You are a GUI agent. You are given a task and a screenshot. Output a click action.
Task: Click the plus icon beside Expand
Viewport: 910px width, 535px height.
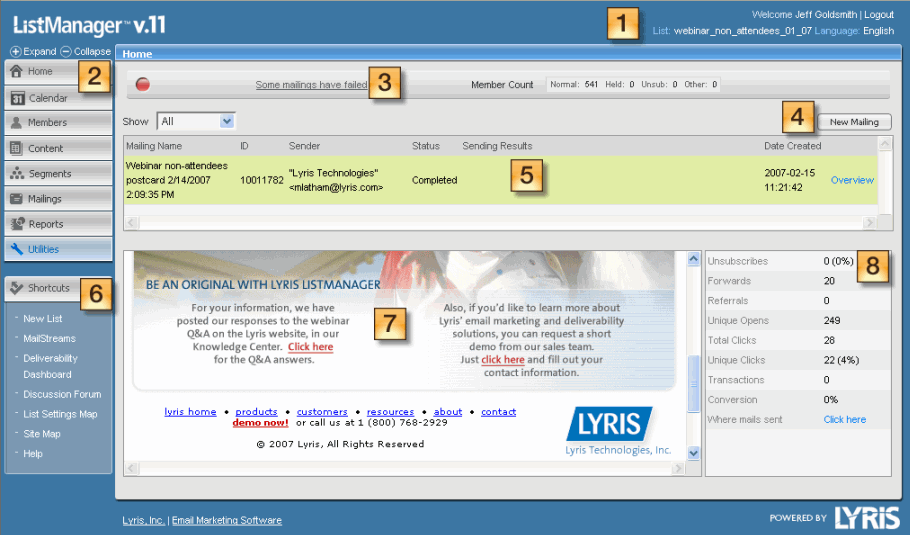pos(16,52)
